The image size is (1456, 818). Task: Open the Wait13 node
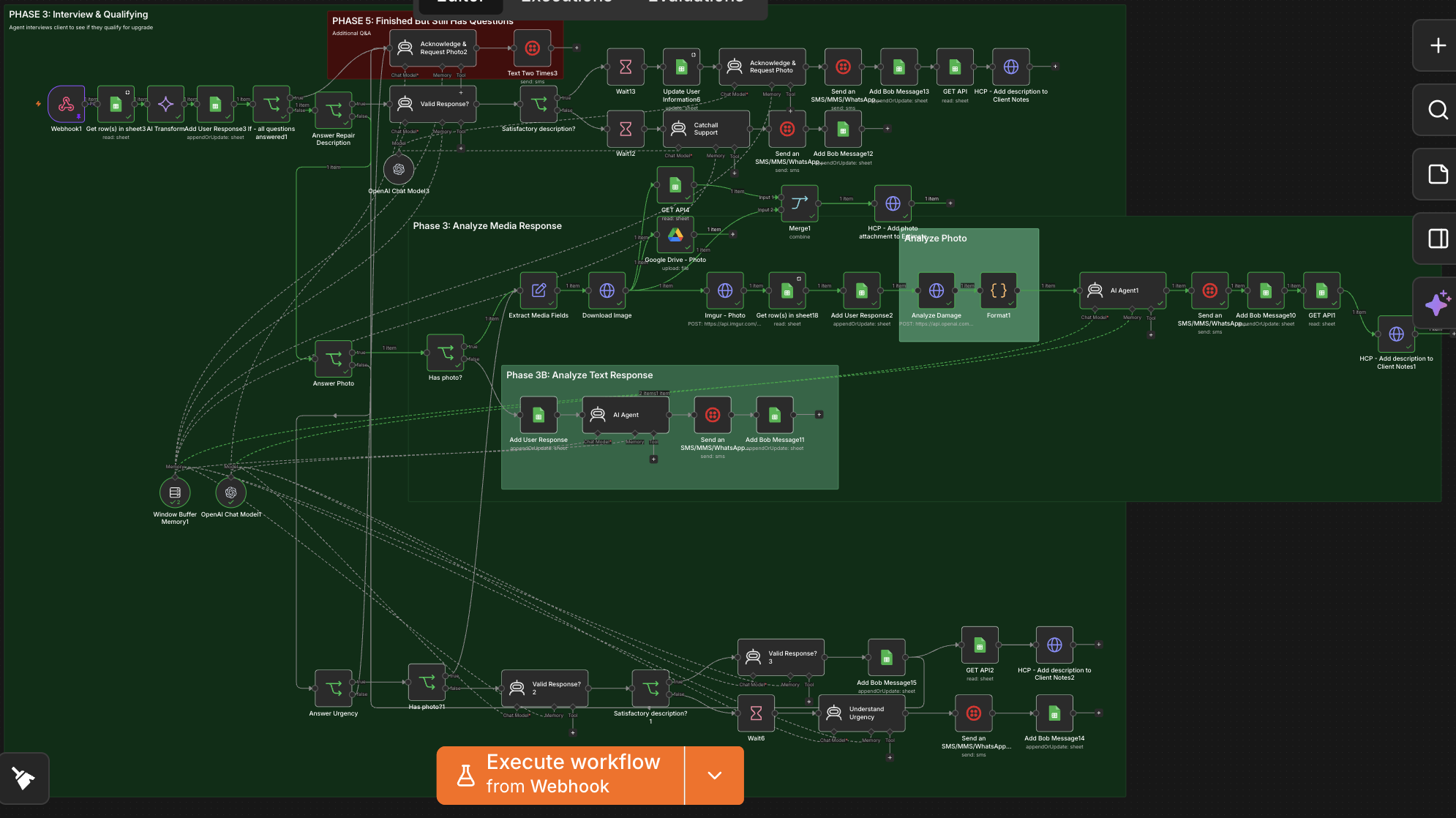[626, 67]
